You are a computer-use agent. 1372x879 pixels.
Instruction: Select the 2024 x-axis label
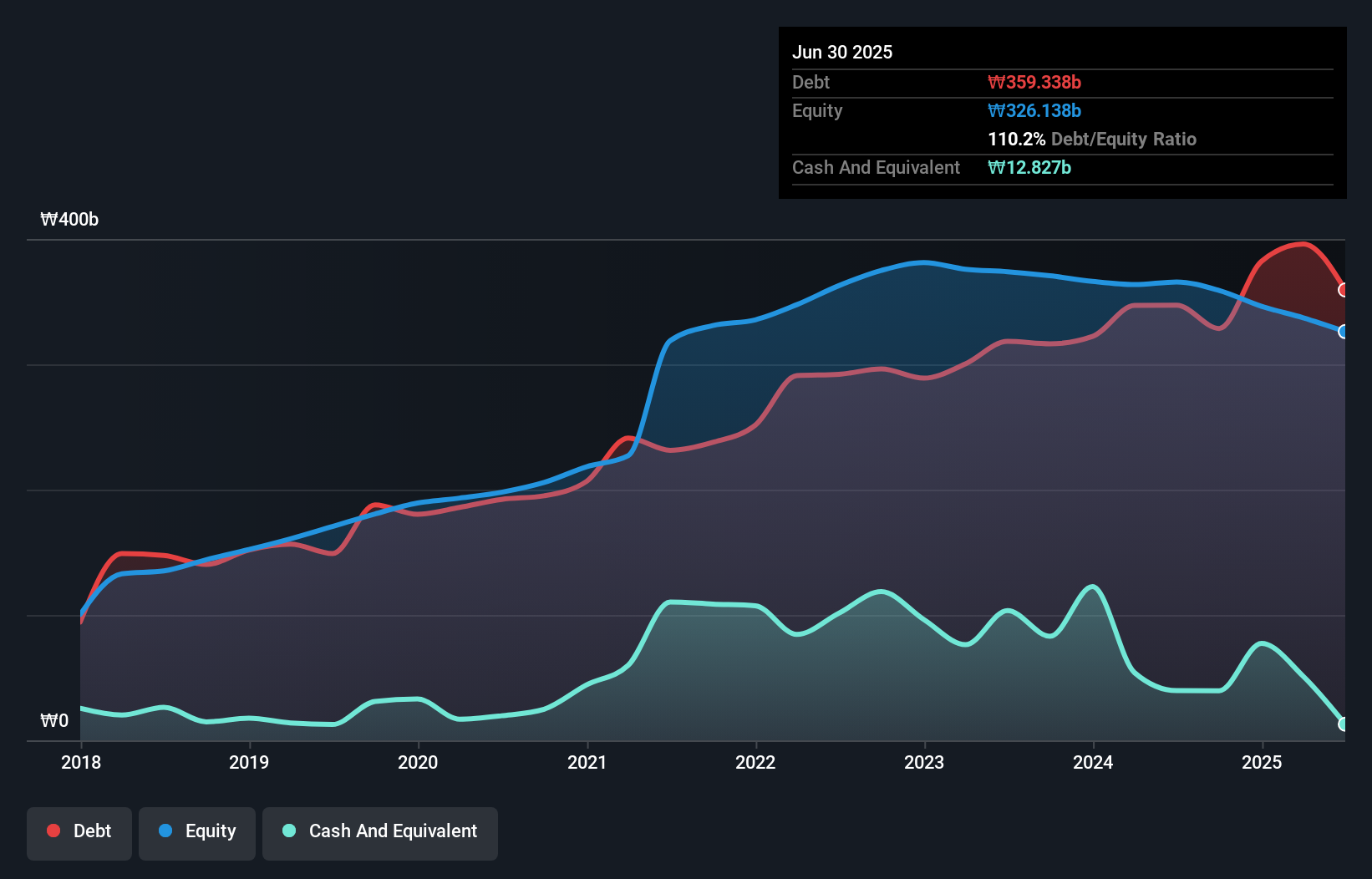[x=1093, y=762]
